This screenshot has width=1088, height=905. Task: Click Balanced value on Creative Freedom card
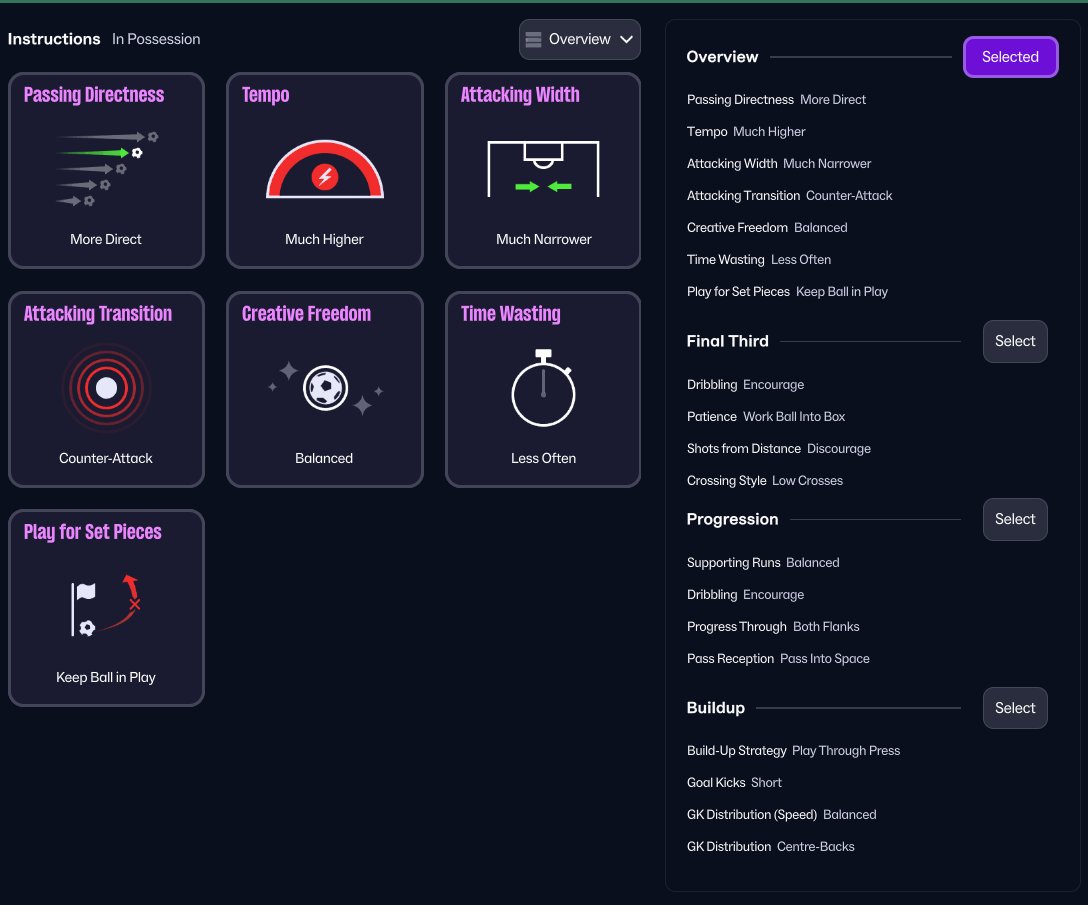[x=324, y=458]
